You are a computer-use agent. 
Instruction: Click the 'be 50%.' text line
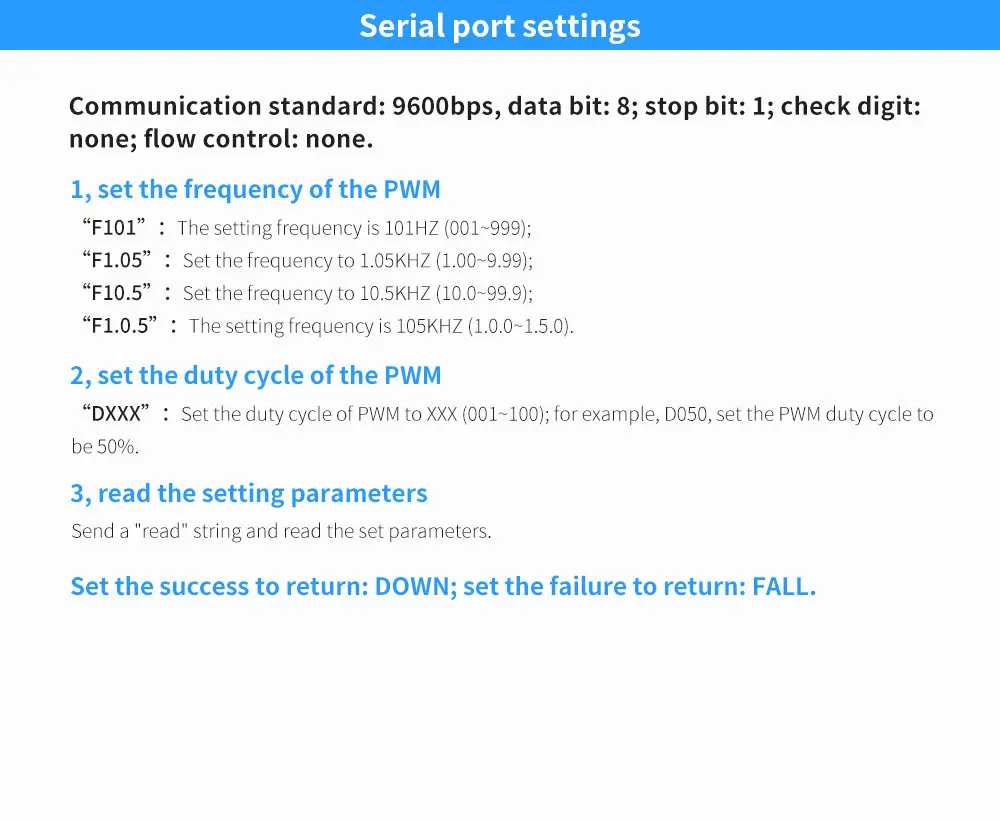tap(105, 447)
